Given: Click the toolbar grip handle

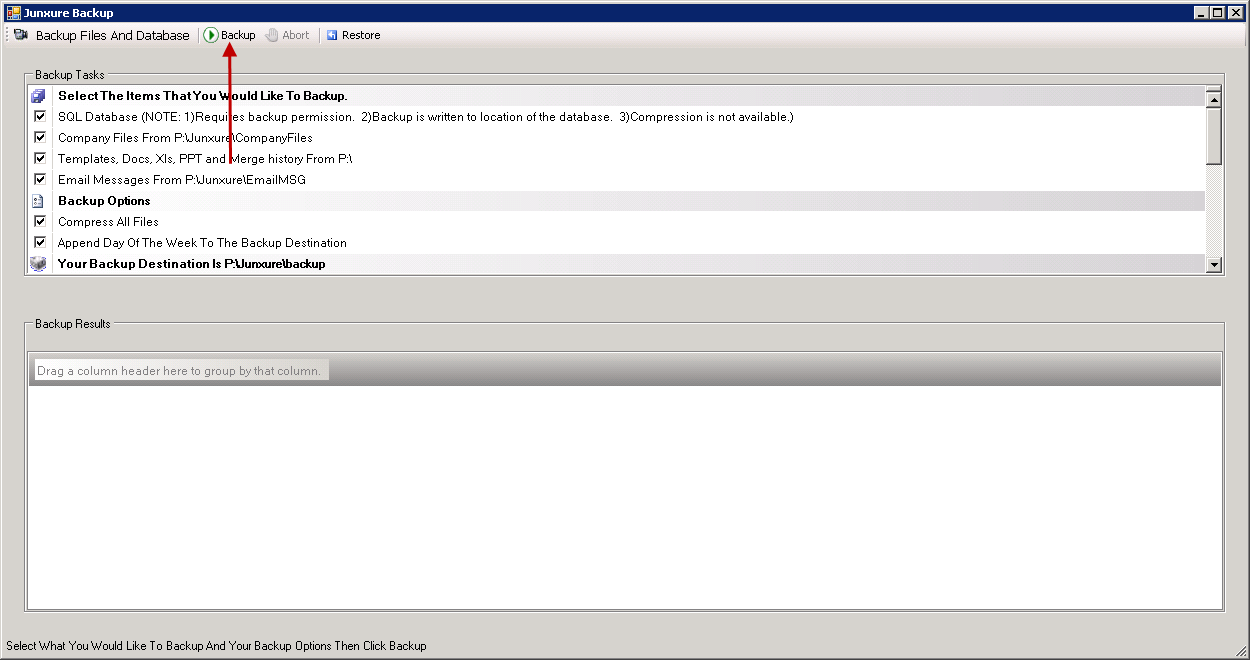Looking at the screenshot, I should click(7, 35).
